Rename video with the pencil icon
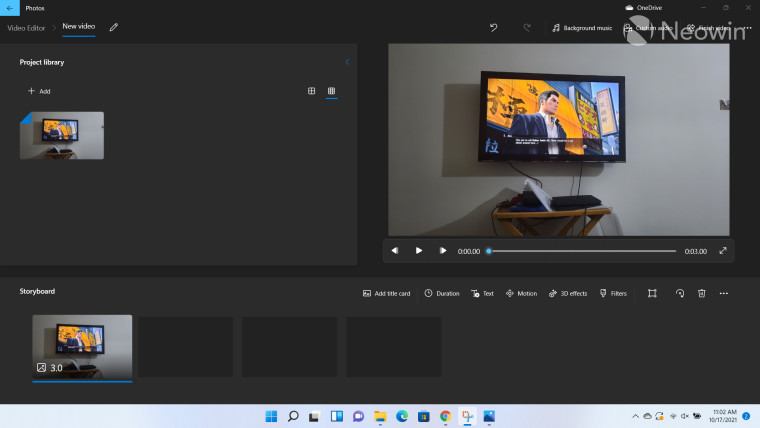Viewport: 760px width, 428px height. coord(113,27)
